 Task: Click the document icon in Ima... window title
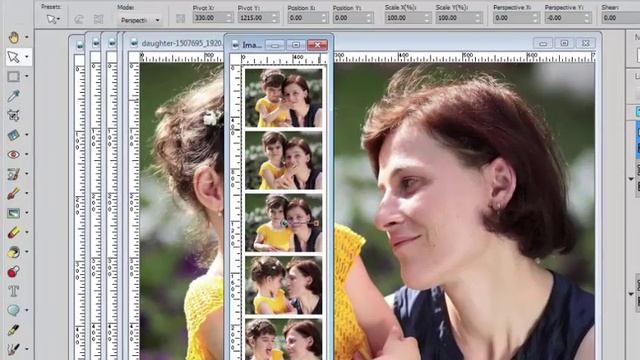tap(235, 45)
